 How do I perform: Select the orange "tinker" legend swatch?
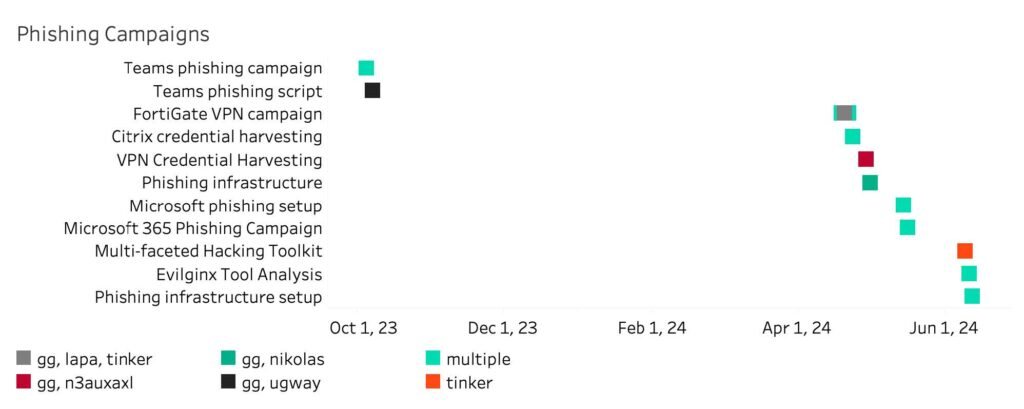click(433, 382)
